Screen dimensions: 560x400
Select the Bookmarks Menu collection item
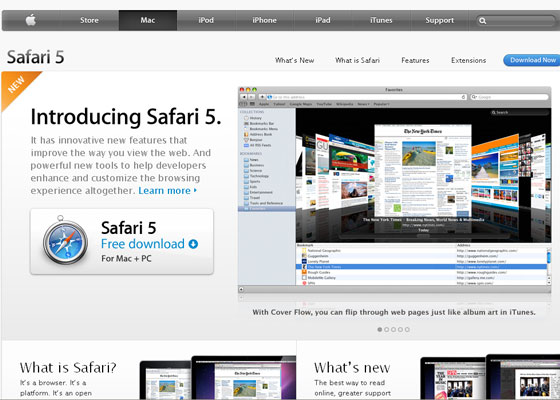261,129
